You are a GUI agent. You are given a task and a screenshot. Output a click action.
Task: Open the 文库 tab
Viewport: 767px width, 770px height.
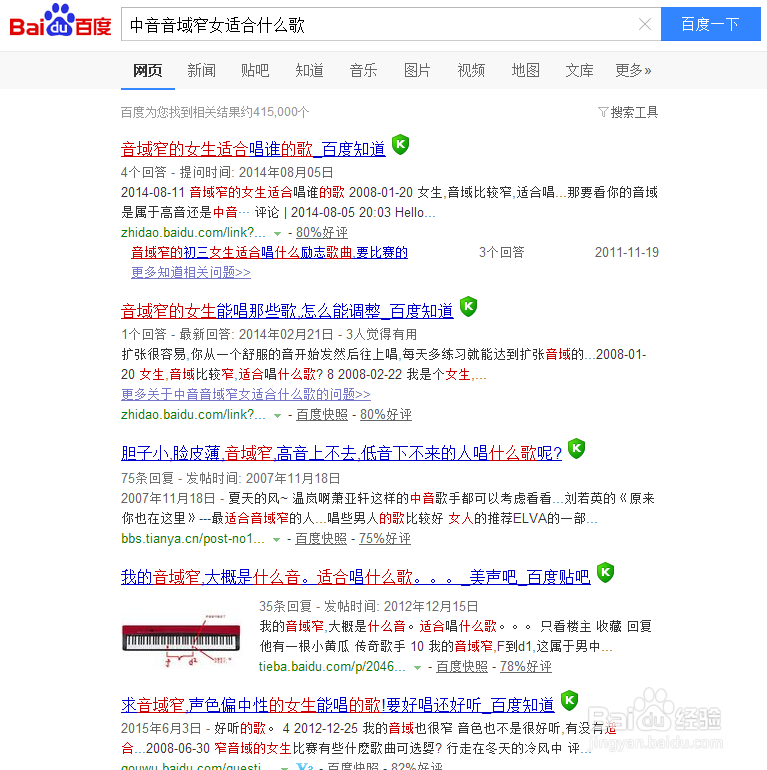(579, 71)
